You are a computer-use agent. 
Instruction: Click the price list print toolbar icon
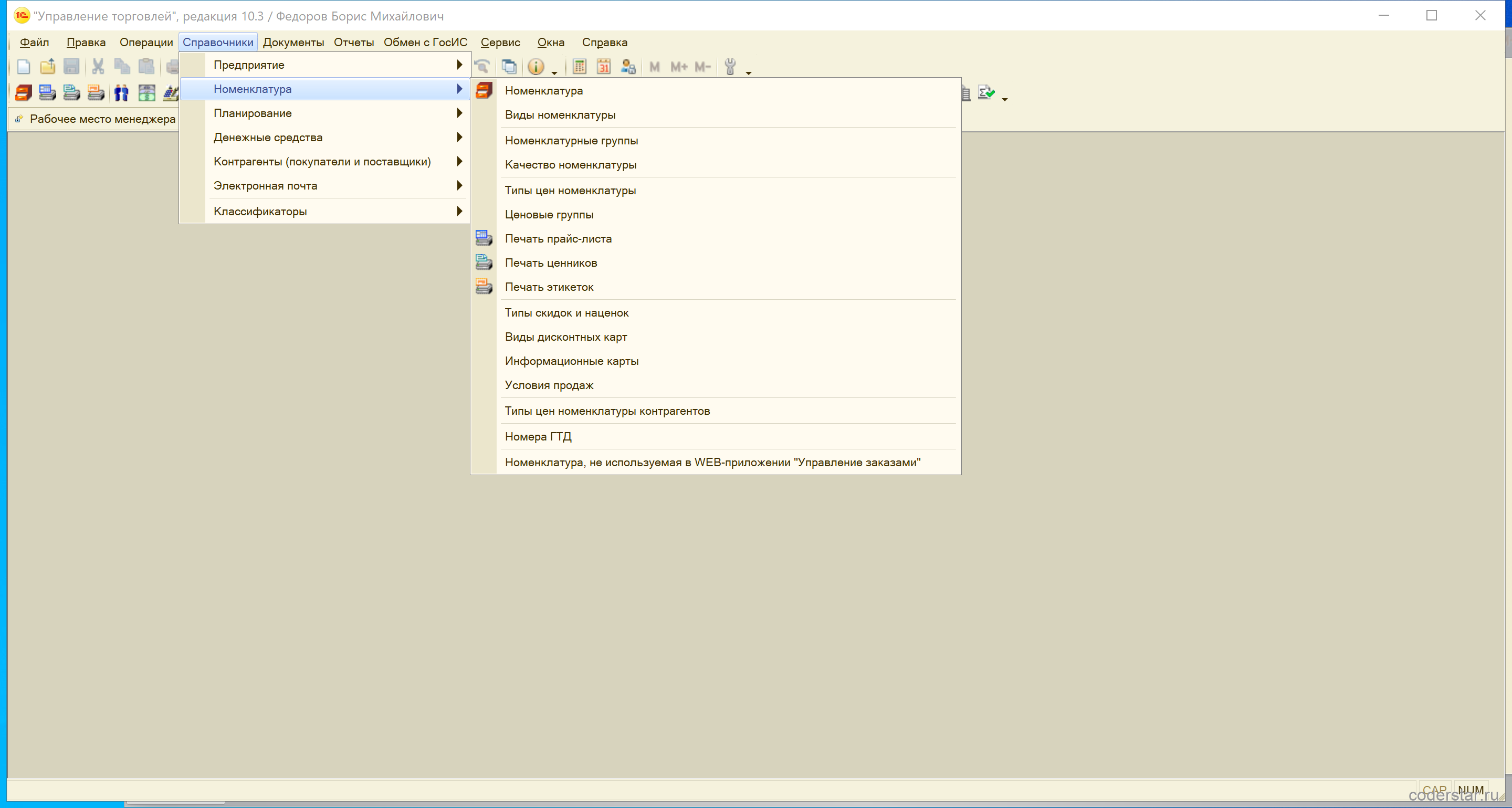[48, 93]
